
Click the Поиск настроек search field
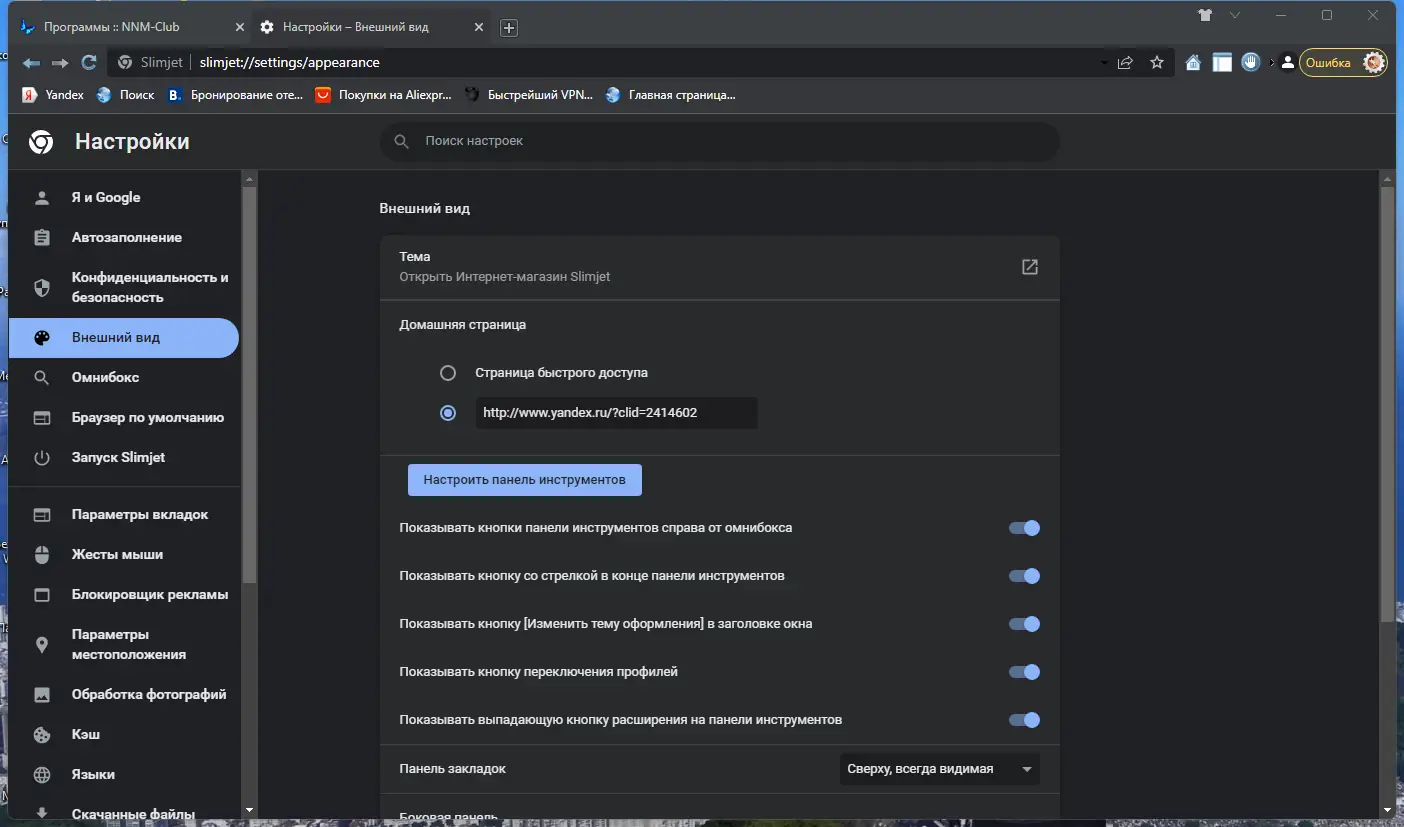point(720,141)
